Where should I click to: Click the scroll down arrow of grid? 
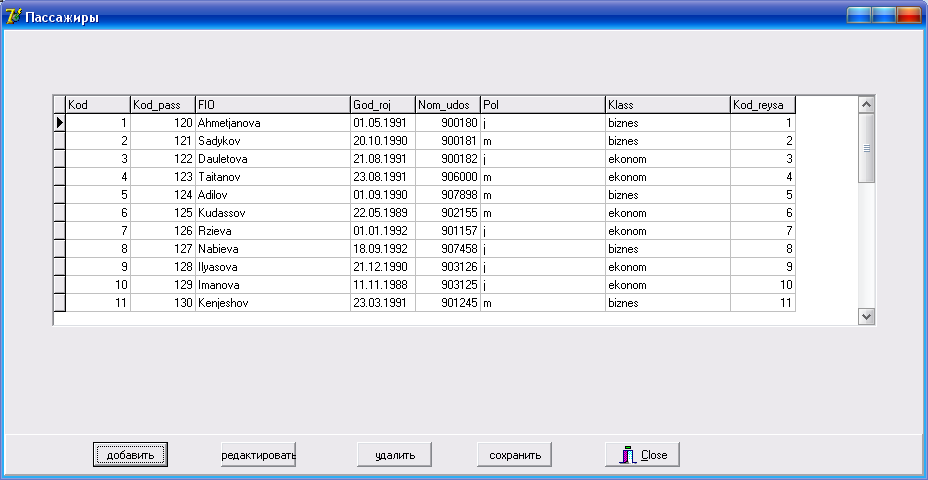coord(867,317)
